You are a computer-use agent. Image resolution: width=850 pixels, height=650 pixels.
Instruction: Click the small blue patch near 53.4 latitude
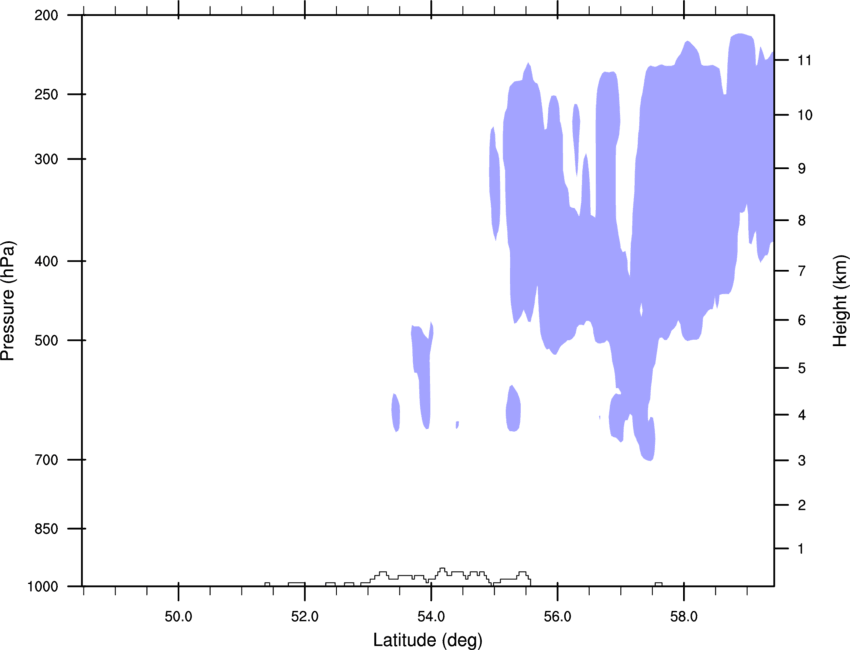[396, 413]
